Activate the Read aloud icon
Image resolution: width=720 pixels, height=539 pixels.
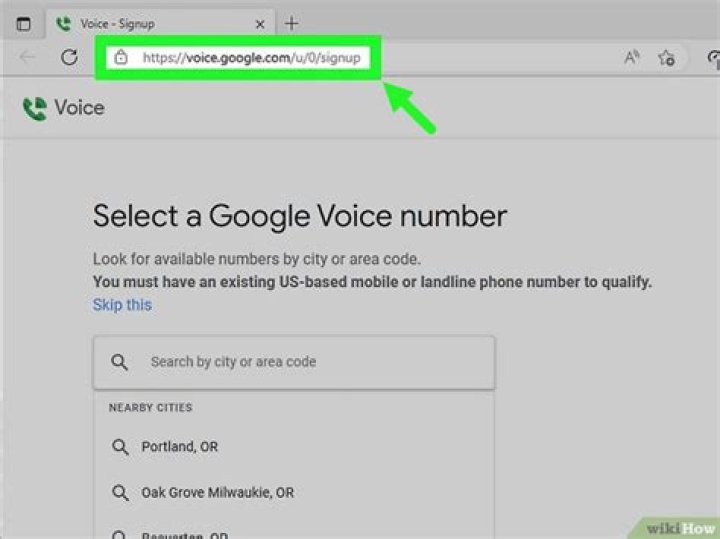pos(632,58)
